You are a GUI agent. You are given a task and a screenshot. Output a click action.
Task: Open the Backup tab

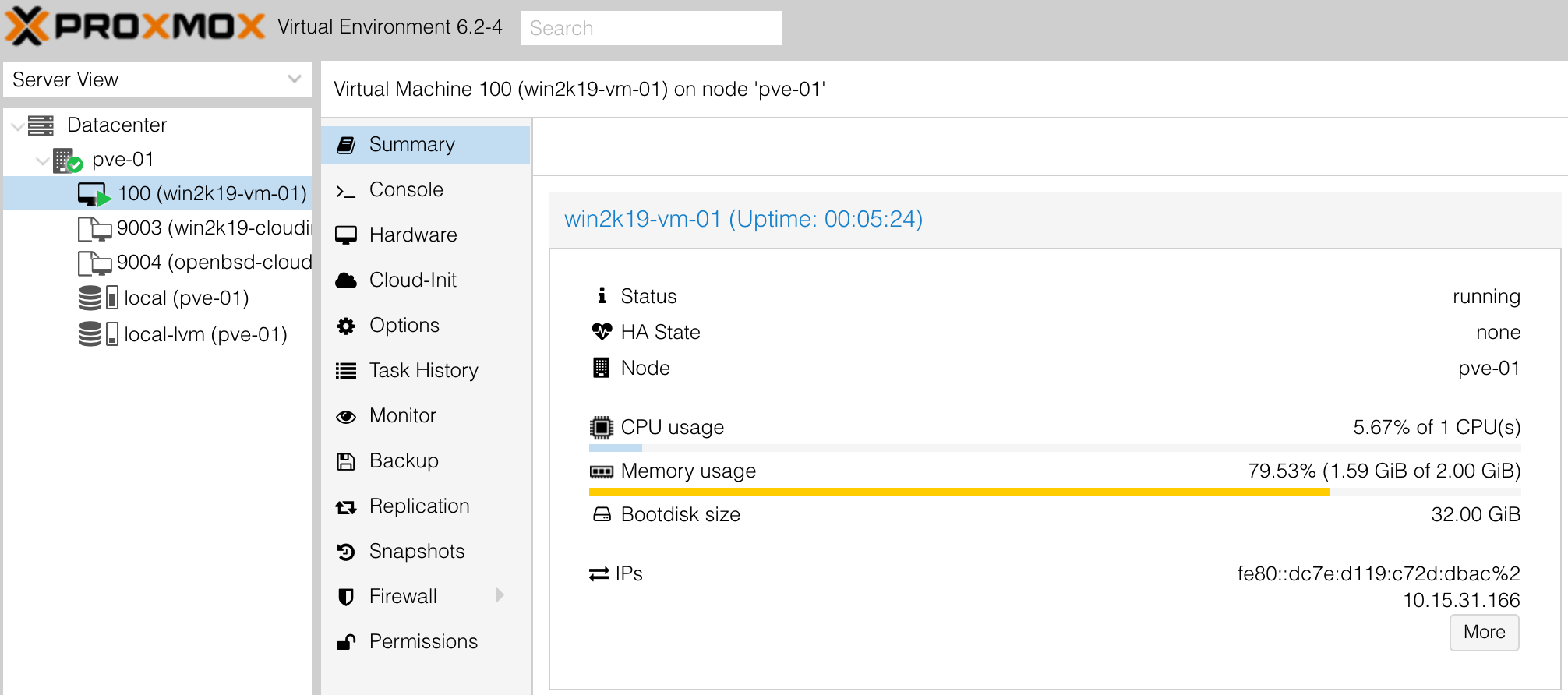coord(426,461)
